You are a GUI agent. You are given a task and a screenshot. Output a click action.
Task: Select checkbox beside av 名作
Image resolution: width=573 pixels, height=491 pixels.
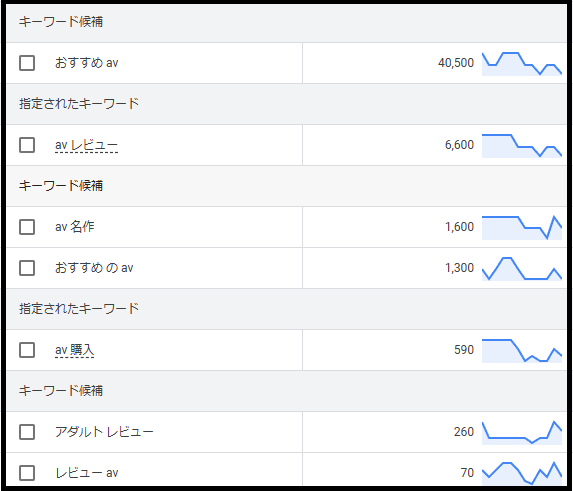tap(27, 227)
